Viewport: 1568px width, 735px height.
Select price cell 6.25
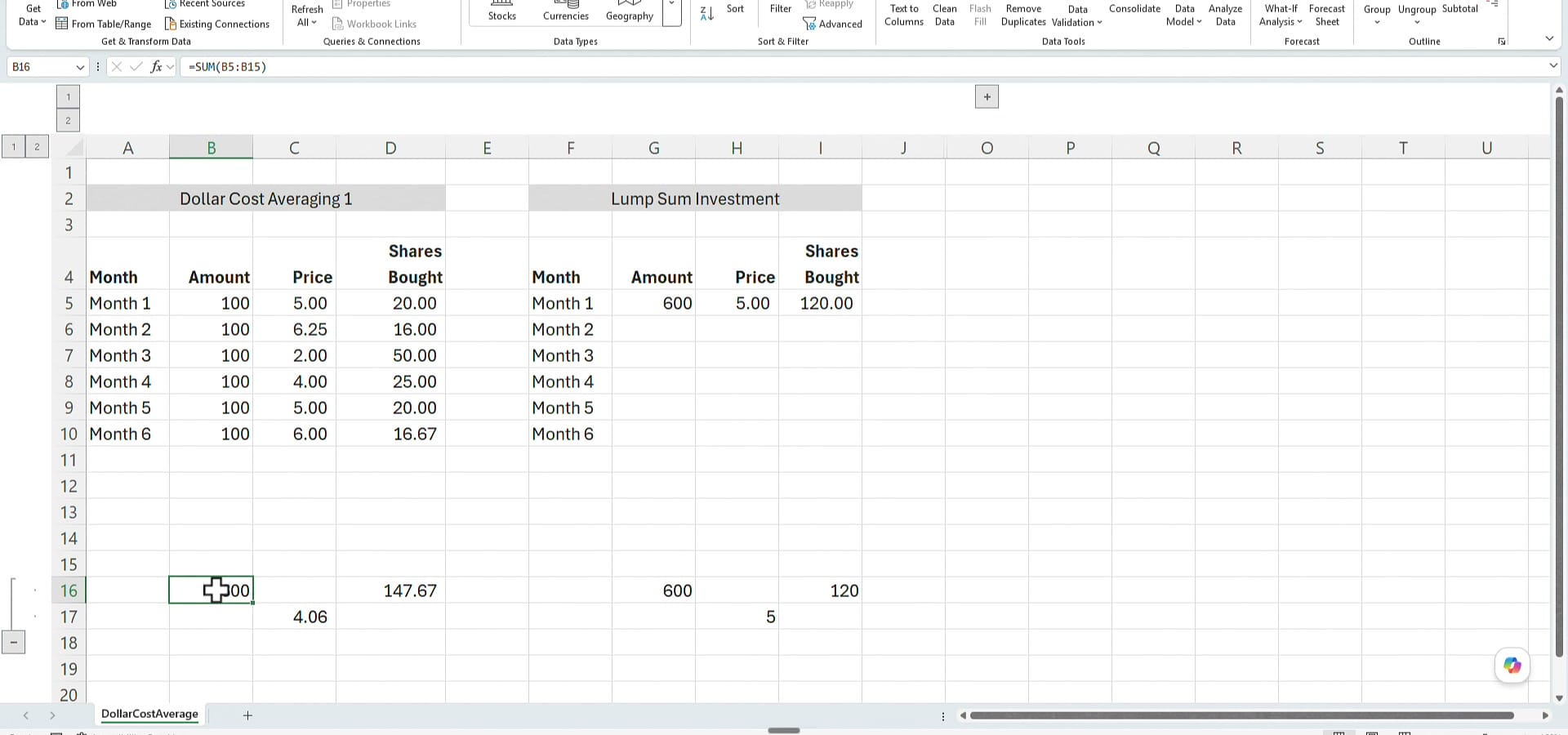(294, 329)
